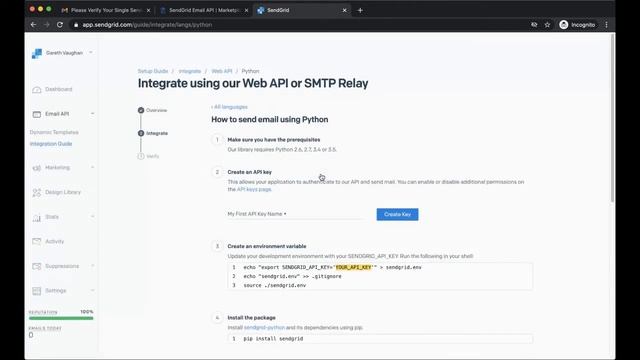
Task: Switch to the Please Verify Your Single Sender tab
Action: point(106,10)
